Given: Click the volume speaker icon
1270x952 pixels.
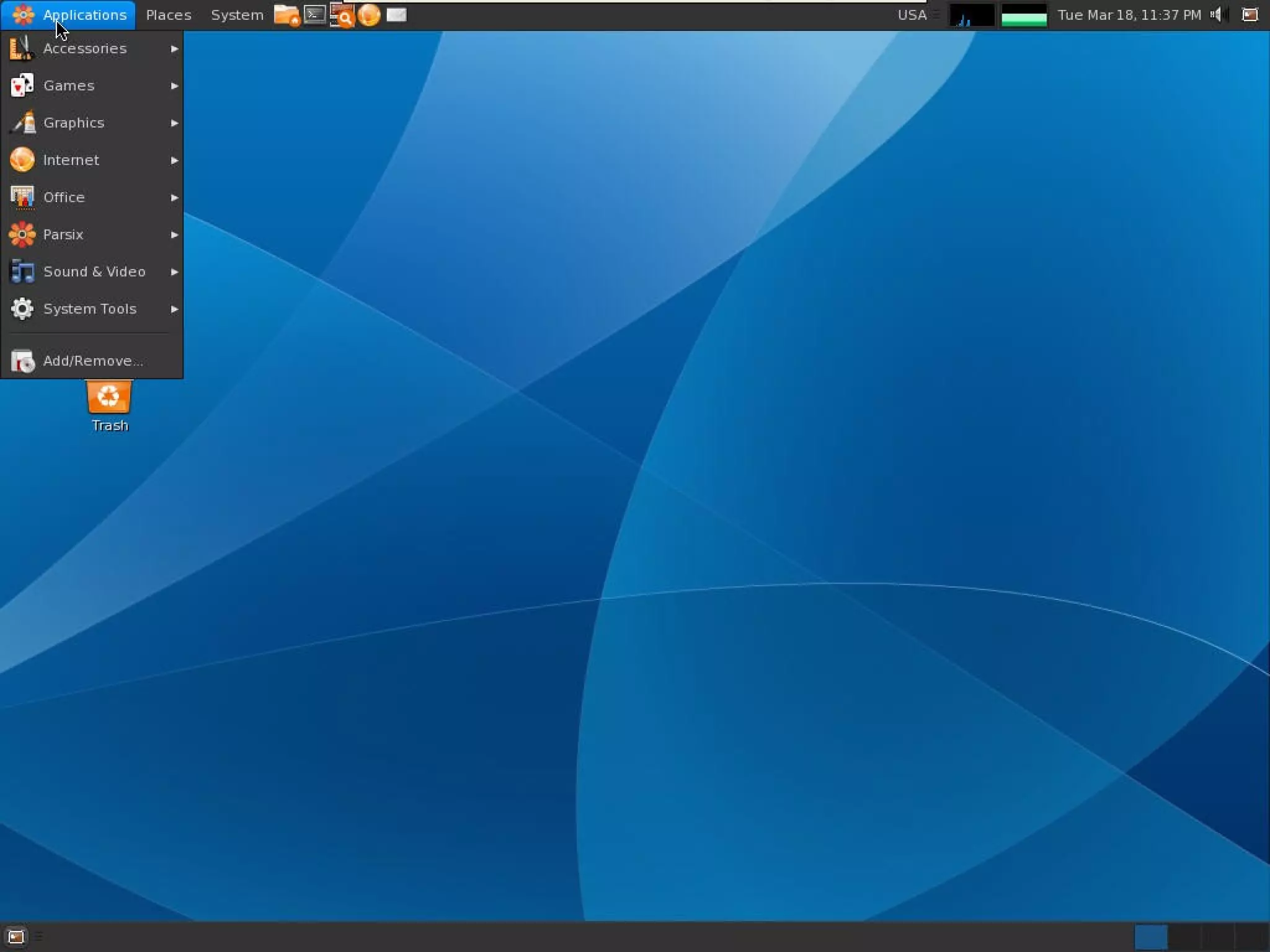Looking at the screenshot, I should 1217,15.
